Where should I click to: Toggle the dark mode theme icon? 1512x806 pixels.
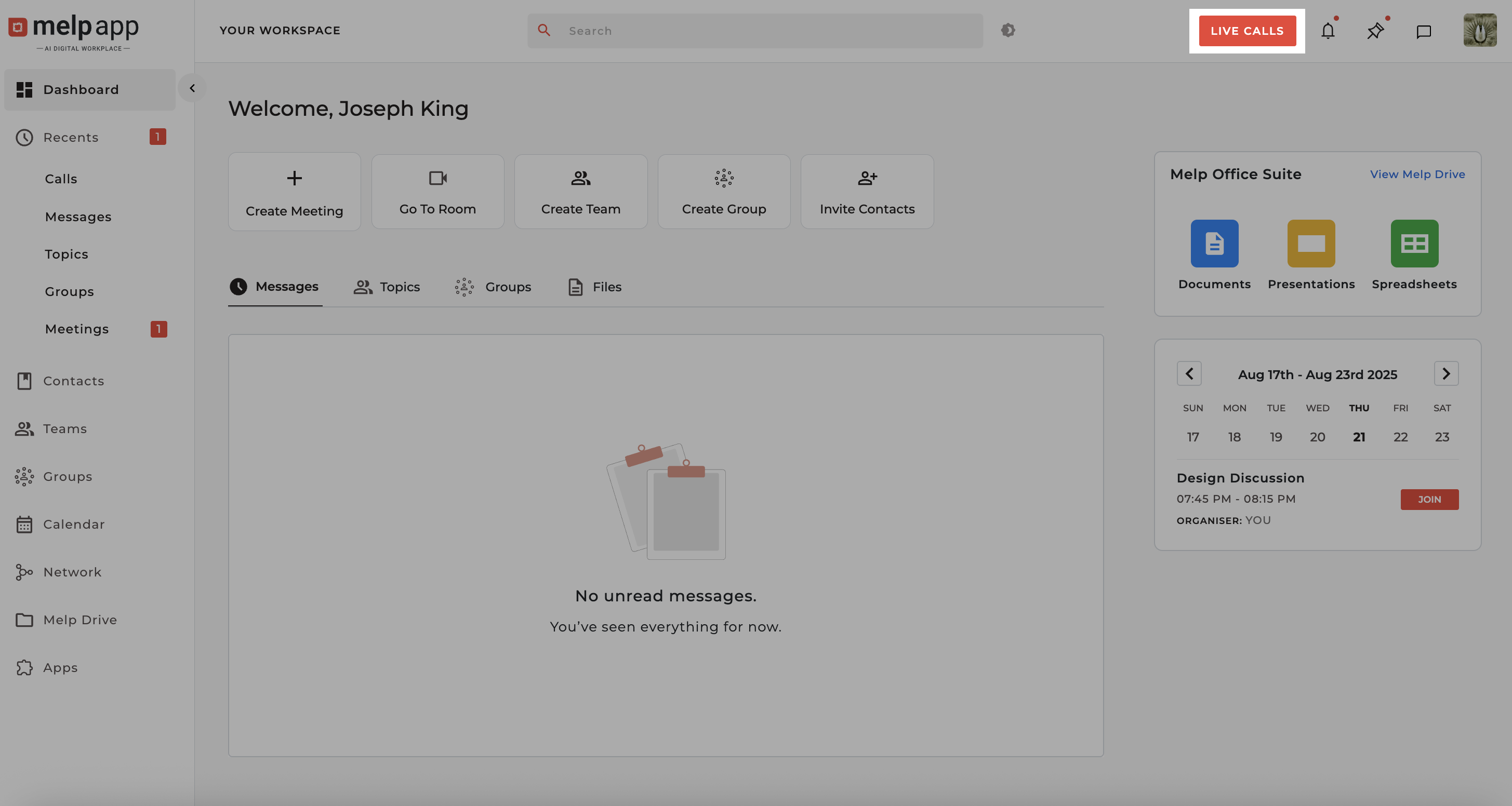pos(1008,30)
